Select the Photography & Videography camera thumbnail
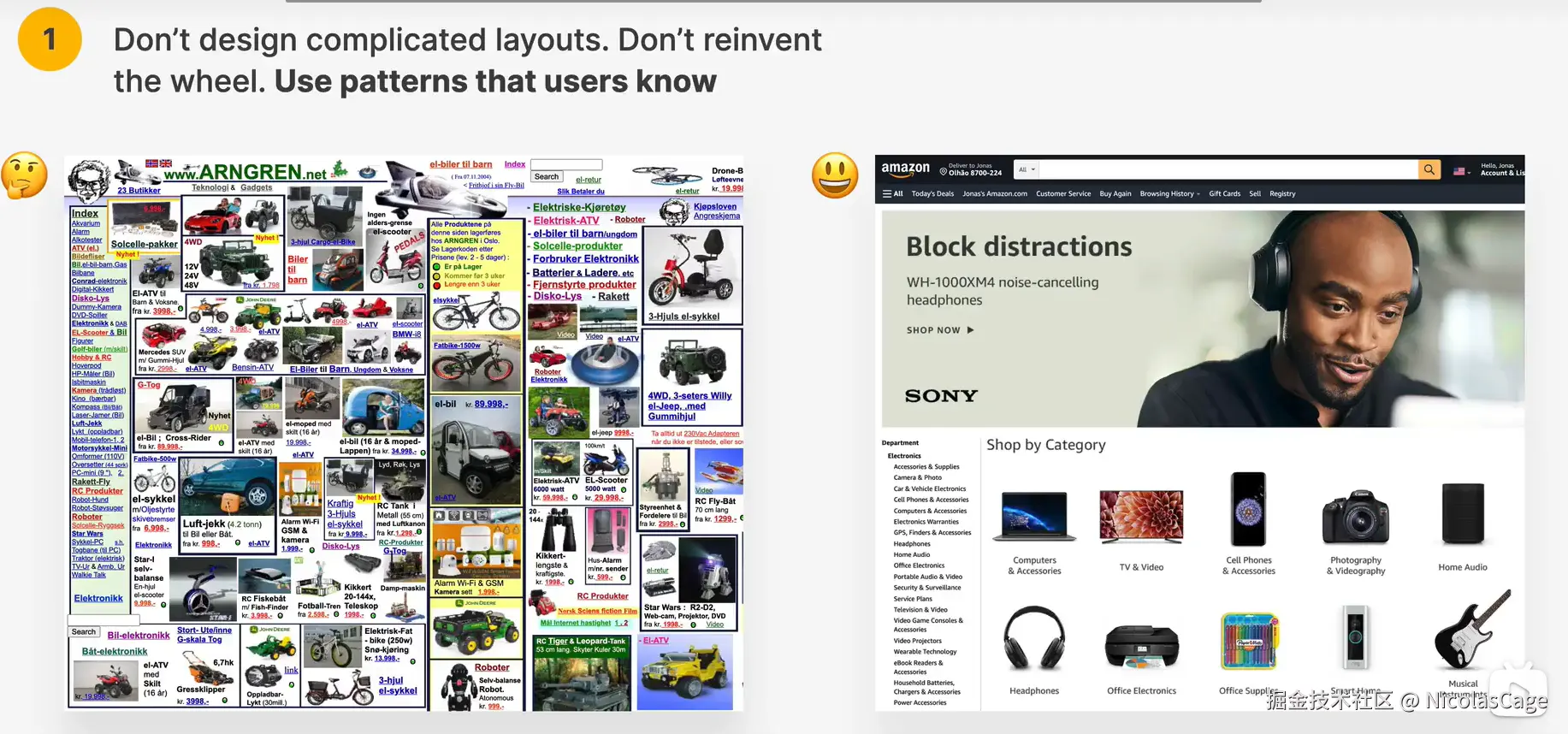The image size is (1568, 734). point(1356,517)
